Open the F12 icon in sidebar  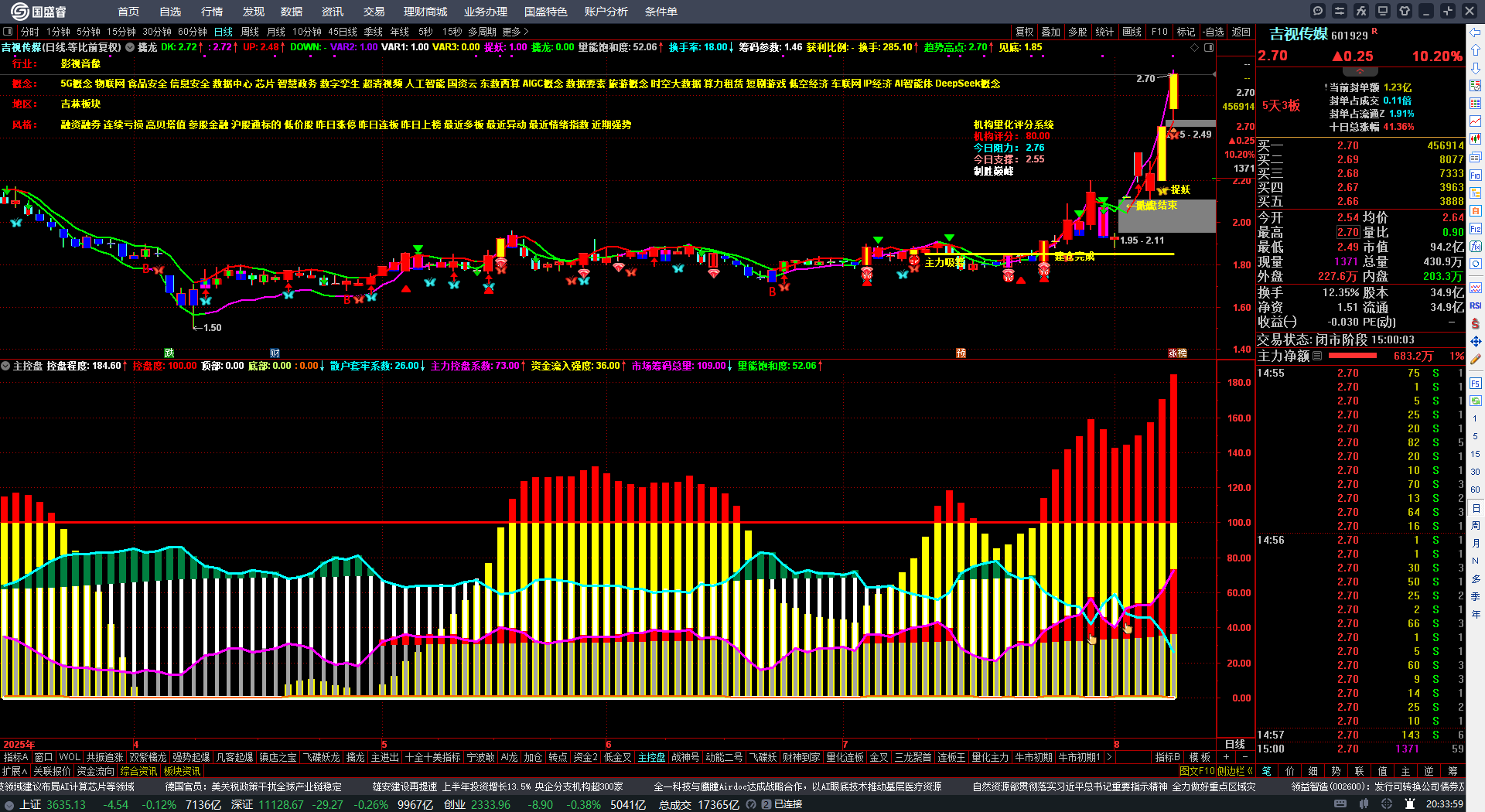point(1476,229)
